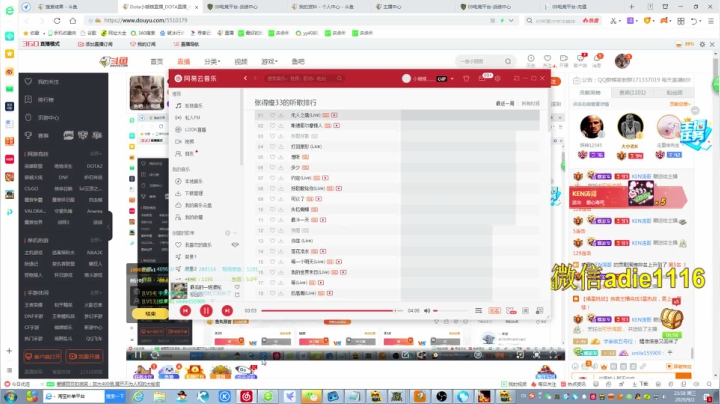The width and height of the screenshot is (720, 404).
Task: Select the all-time ranking tab
Action: coord(530,103)
